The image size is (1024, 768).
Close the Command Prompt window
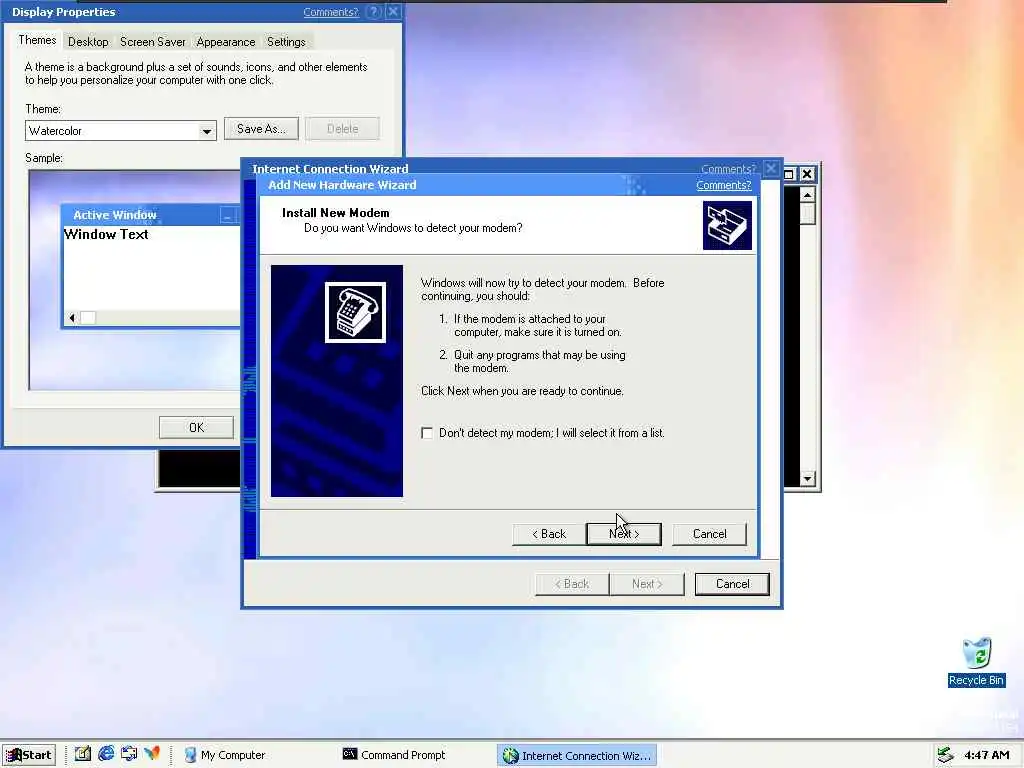tap(807, 174)
